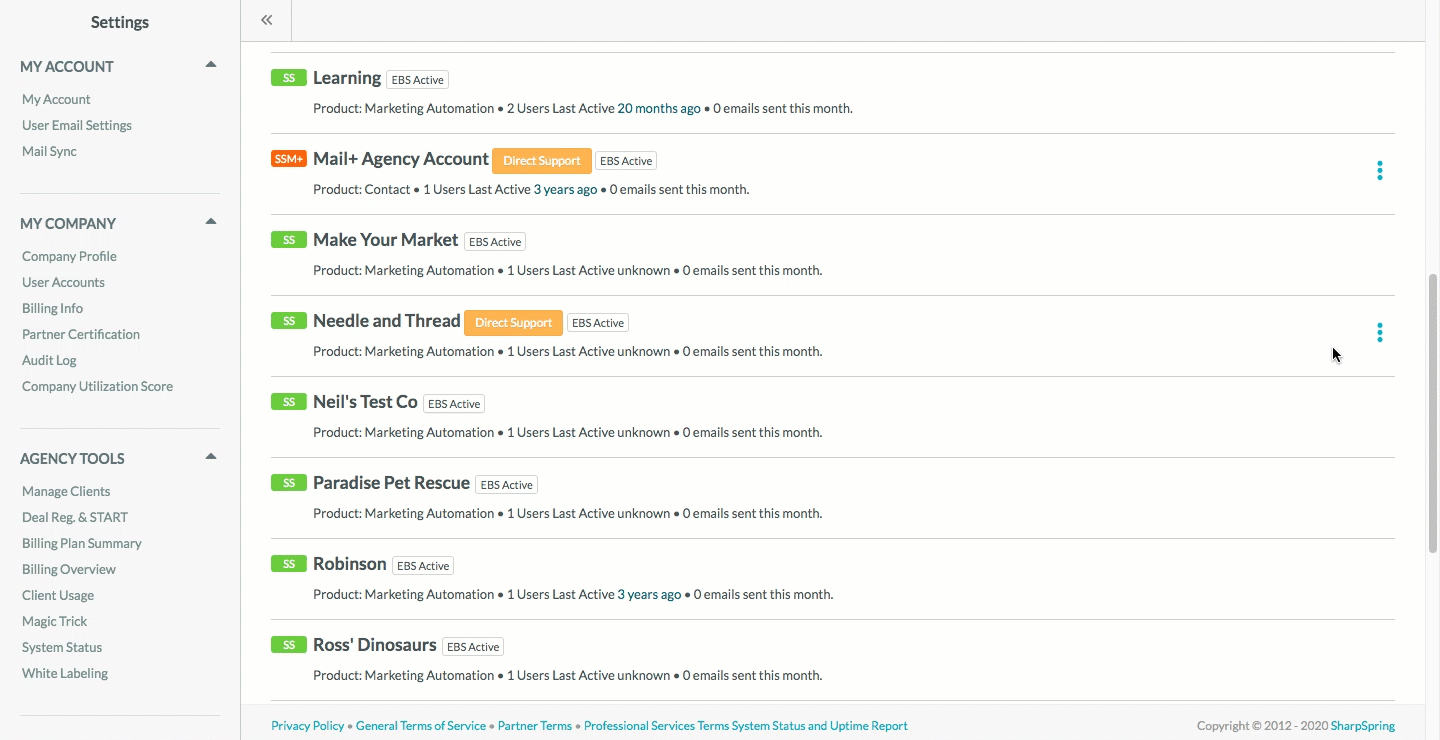Click EBS Active tag on Make Your Market
Viewport: 1440px width, 740px height.
click(x=495, y=242)
